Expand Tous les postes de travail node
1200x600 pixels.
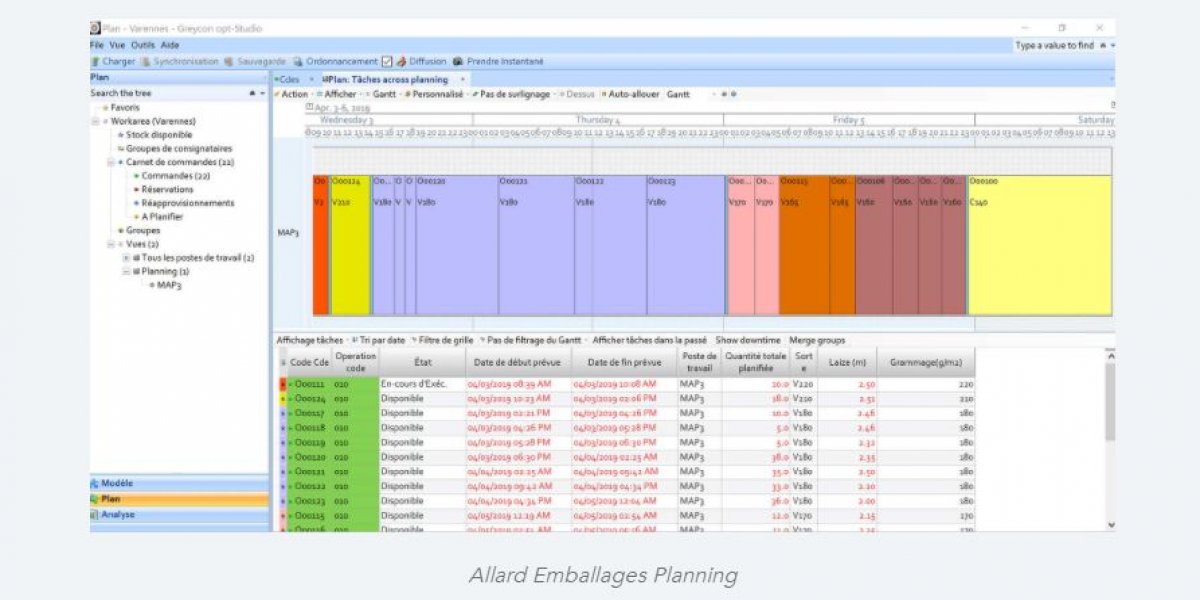pyautogui.click(x=125, y=258)
